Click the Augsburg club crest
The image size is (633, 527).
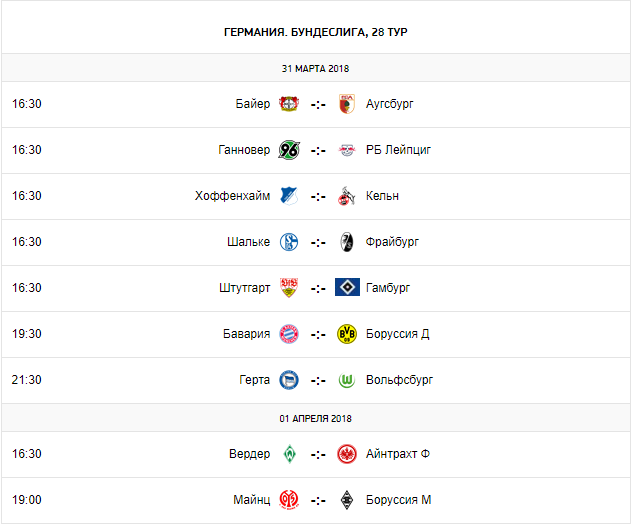pyautogui.click(x=347, y=104)
